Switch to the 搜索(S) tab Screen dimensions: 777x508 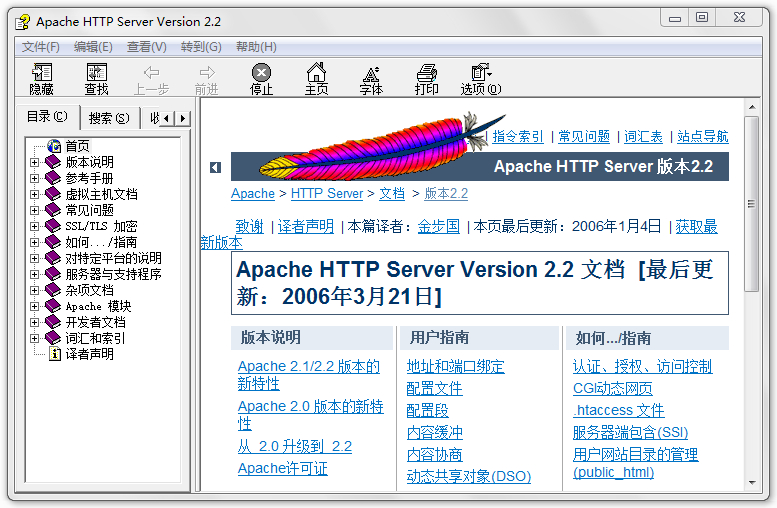[109, 118]
